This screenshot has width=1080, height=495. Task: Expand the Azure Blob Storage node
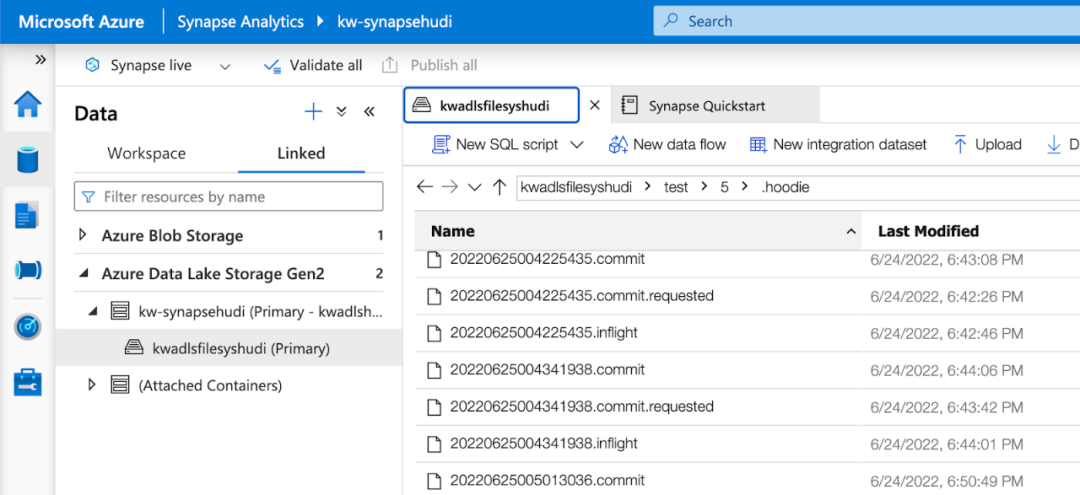[x=84, y=236]
